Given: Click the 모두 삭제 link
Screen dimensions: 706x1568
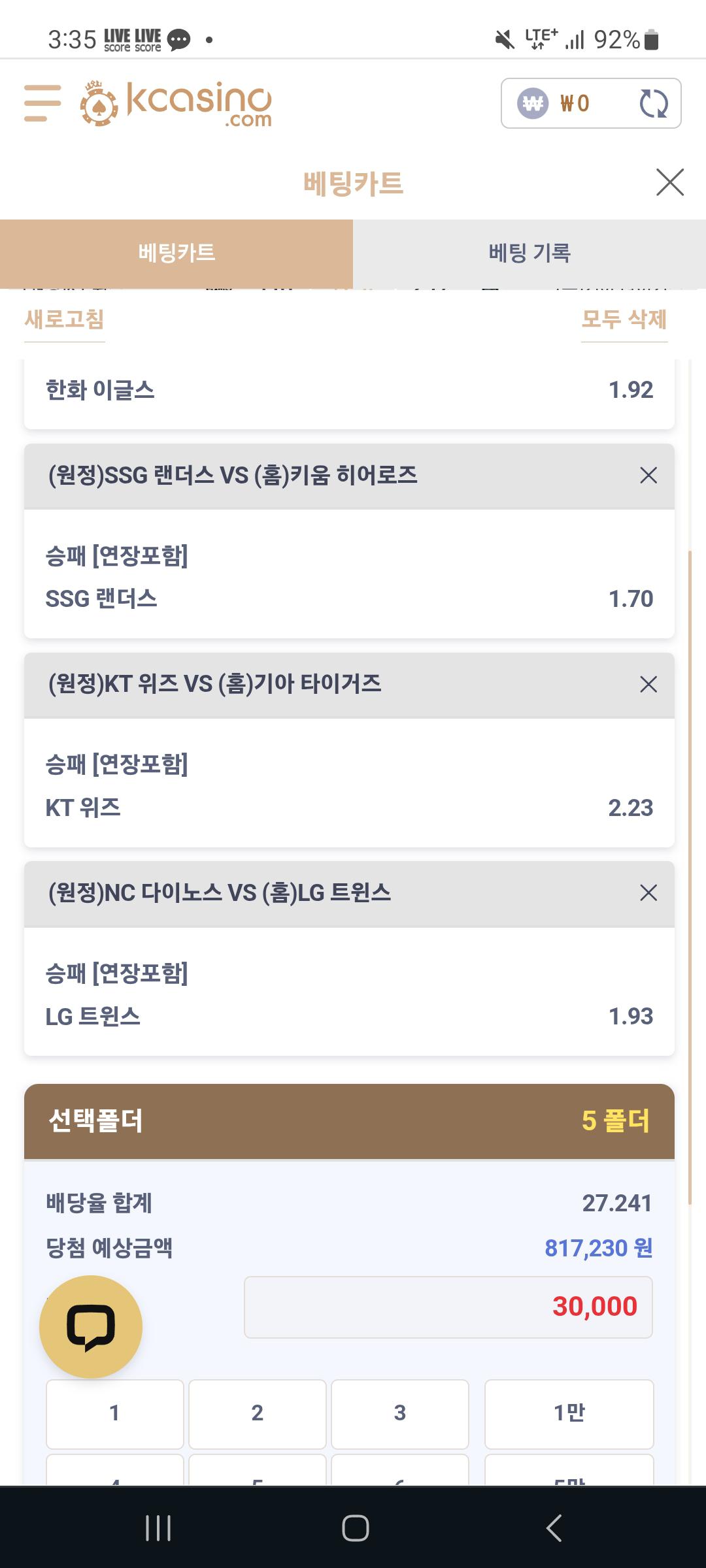Looking at the screenshot, I should [x=624, y=319].
